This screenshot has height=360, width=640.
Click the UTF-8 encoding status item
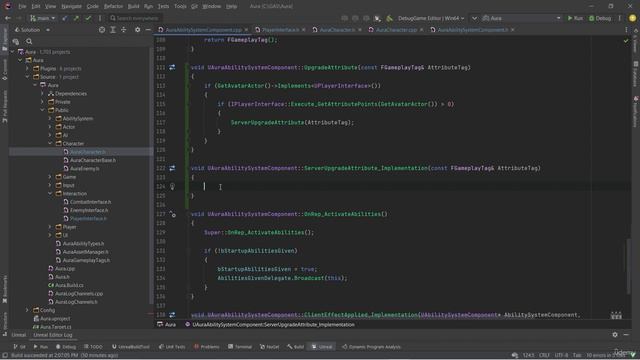561,355
